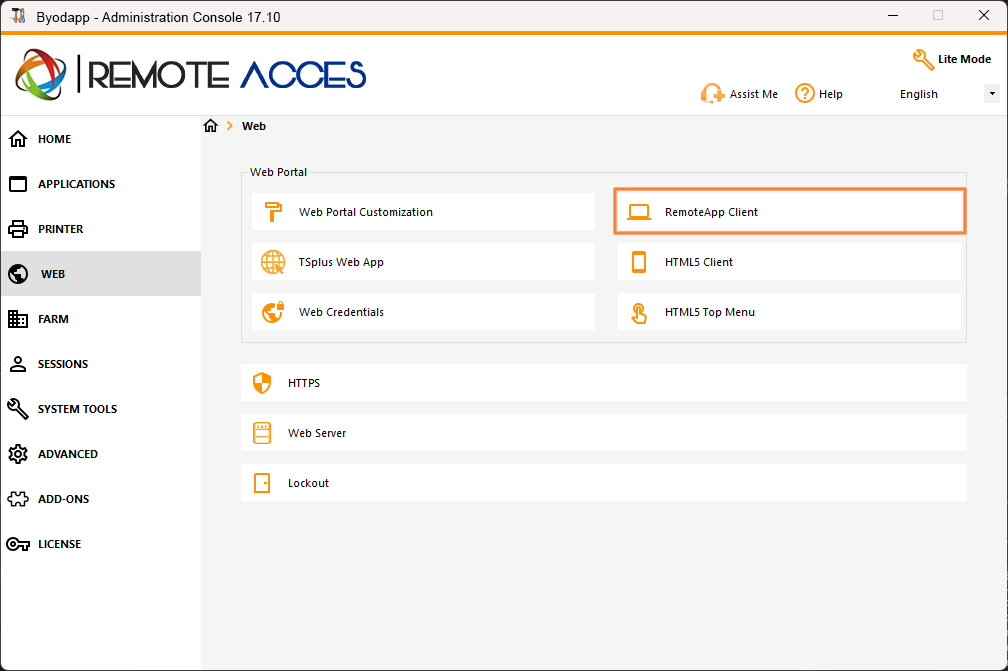Open the HTTPS settings row
The image size is (1008, 671).
(x=604, y=382)
